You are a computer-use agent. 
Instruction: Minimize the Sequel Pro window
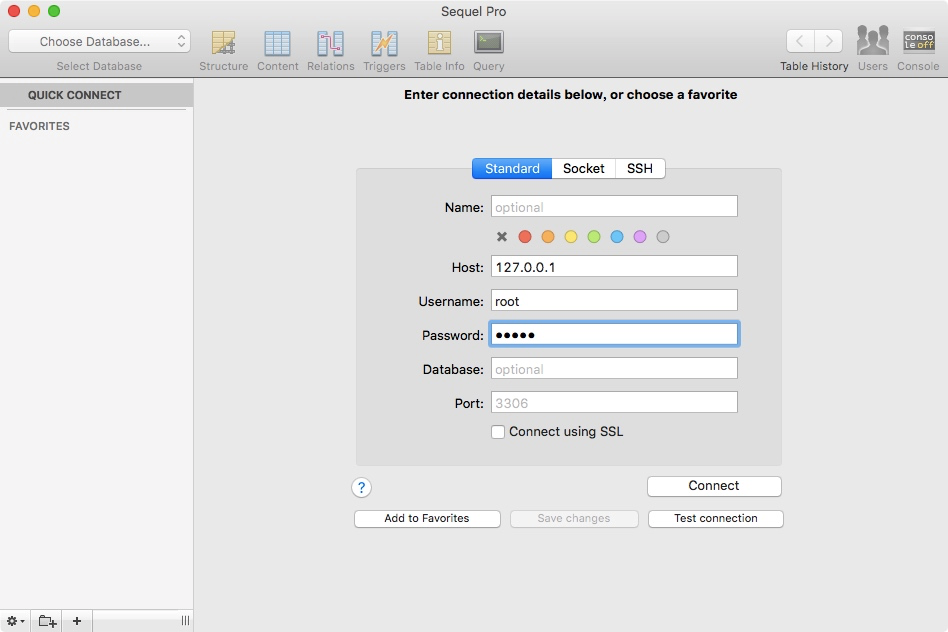click(x=34, y=11)
